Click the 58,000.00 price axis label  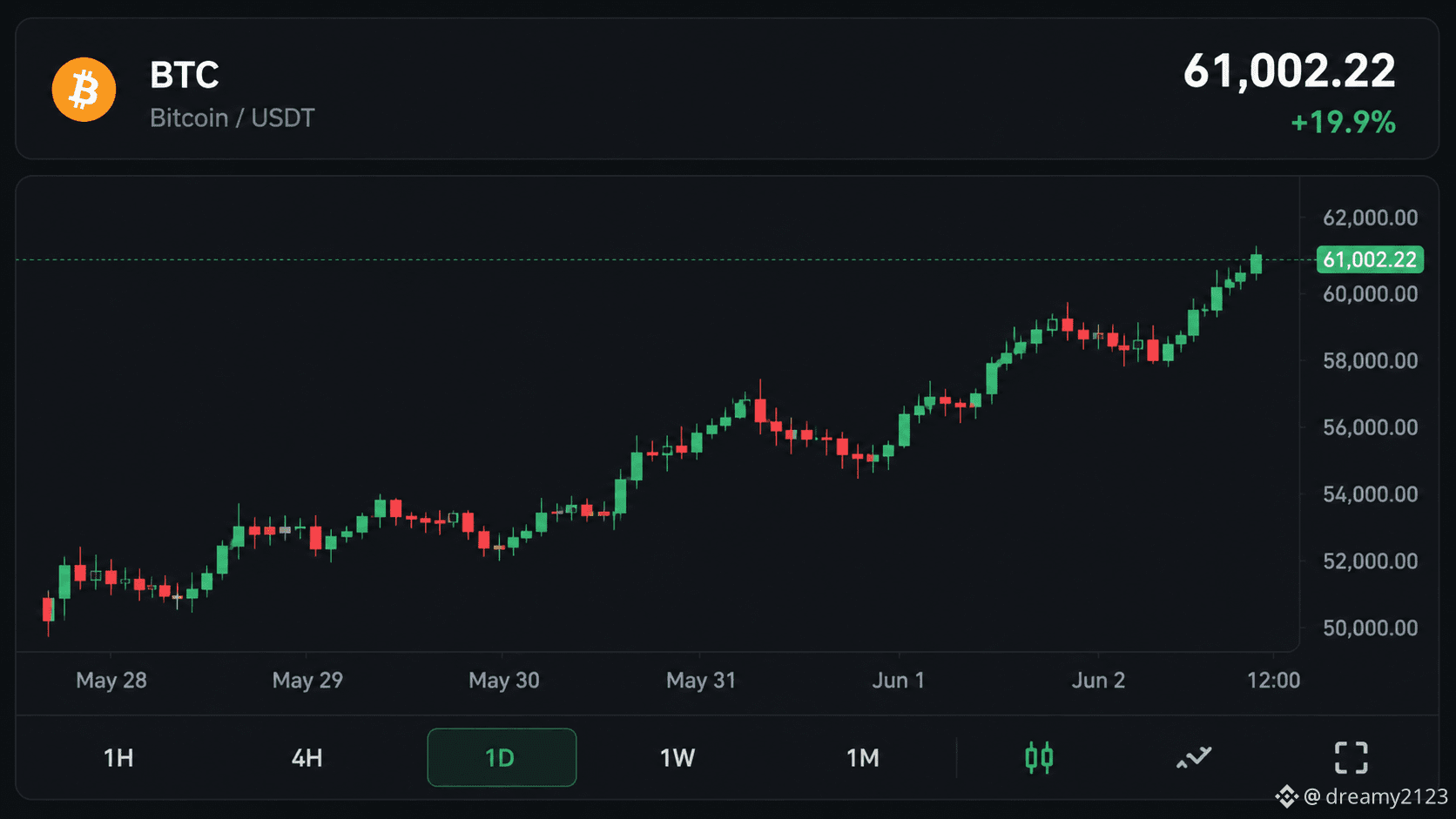[x=1371, y=360]
